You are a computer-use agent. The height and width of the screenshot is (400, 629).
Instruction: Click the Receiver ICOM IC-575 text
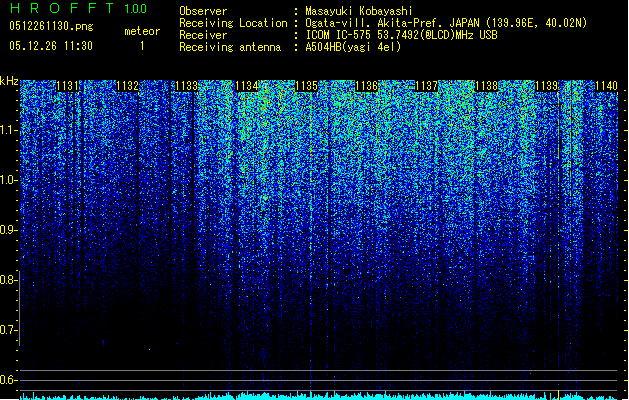pyautogui.click(x=401, y=35)
